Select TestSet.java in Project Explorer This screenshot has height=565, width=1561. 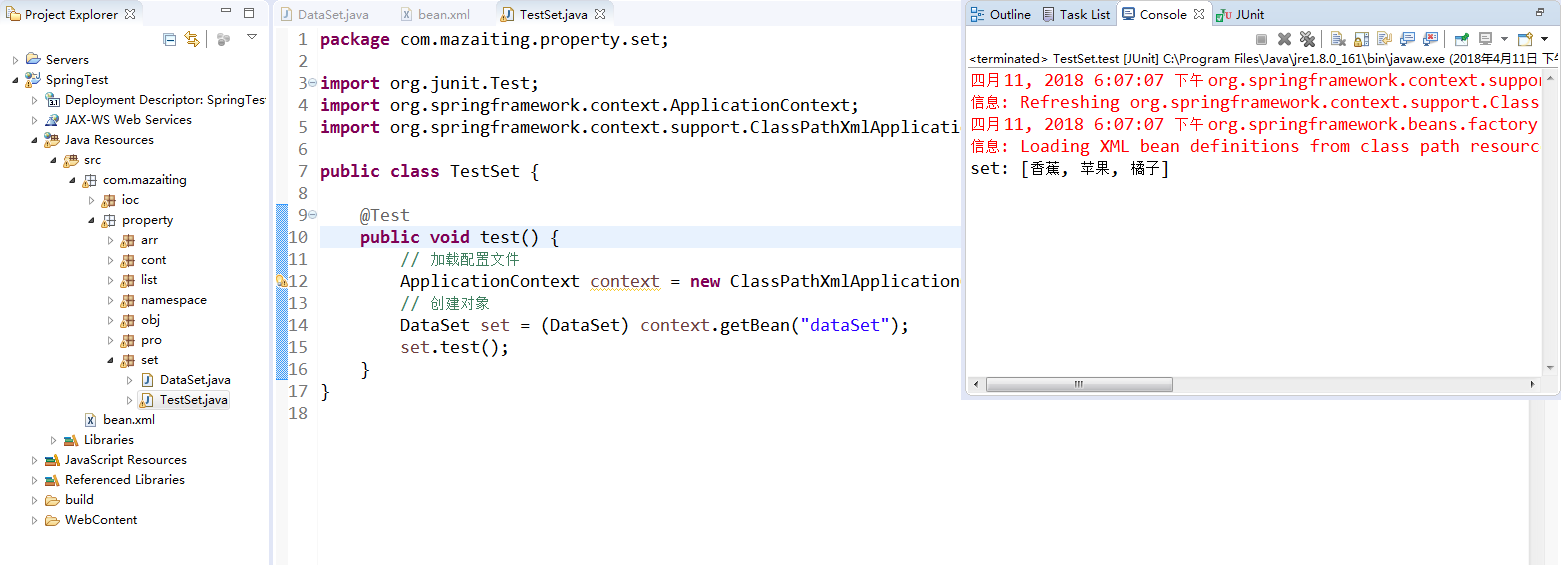(184, 400)
